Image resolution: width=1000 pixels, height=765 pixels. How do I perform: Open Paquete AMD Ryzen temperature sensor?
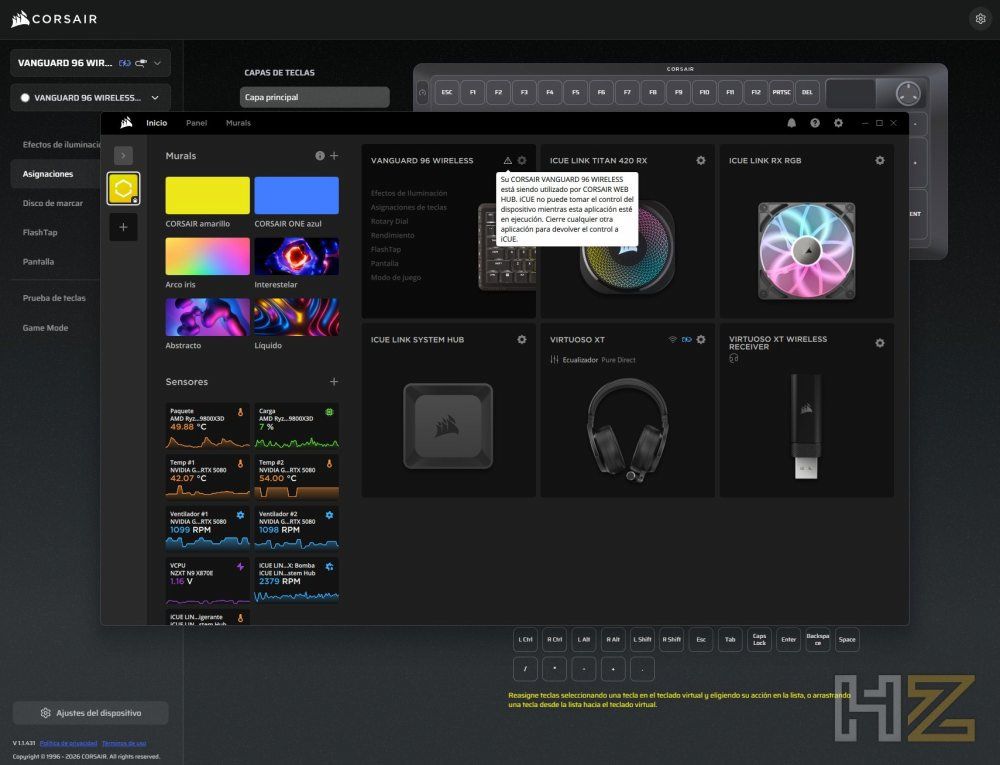207,426
